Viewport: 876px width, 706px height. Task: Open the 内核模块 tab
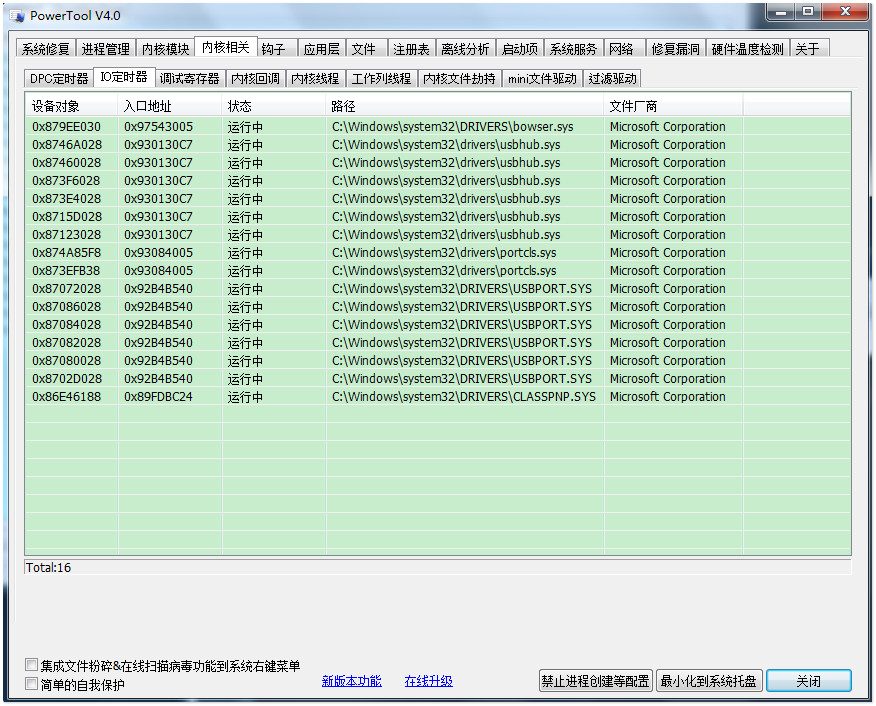[x=165, y=49]
